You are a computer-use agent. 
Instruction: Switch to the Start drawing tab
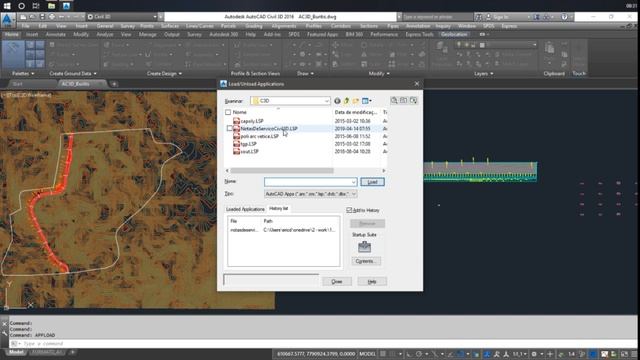[x=17, y=84]
